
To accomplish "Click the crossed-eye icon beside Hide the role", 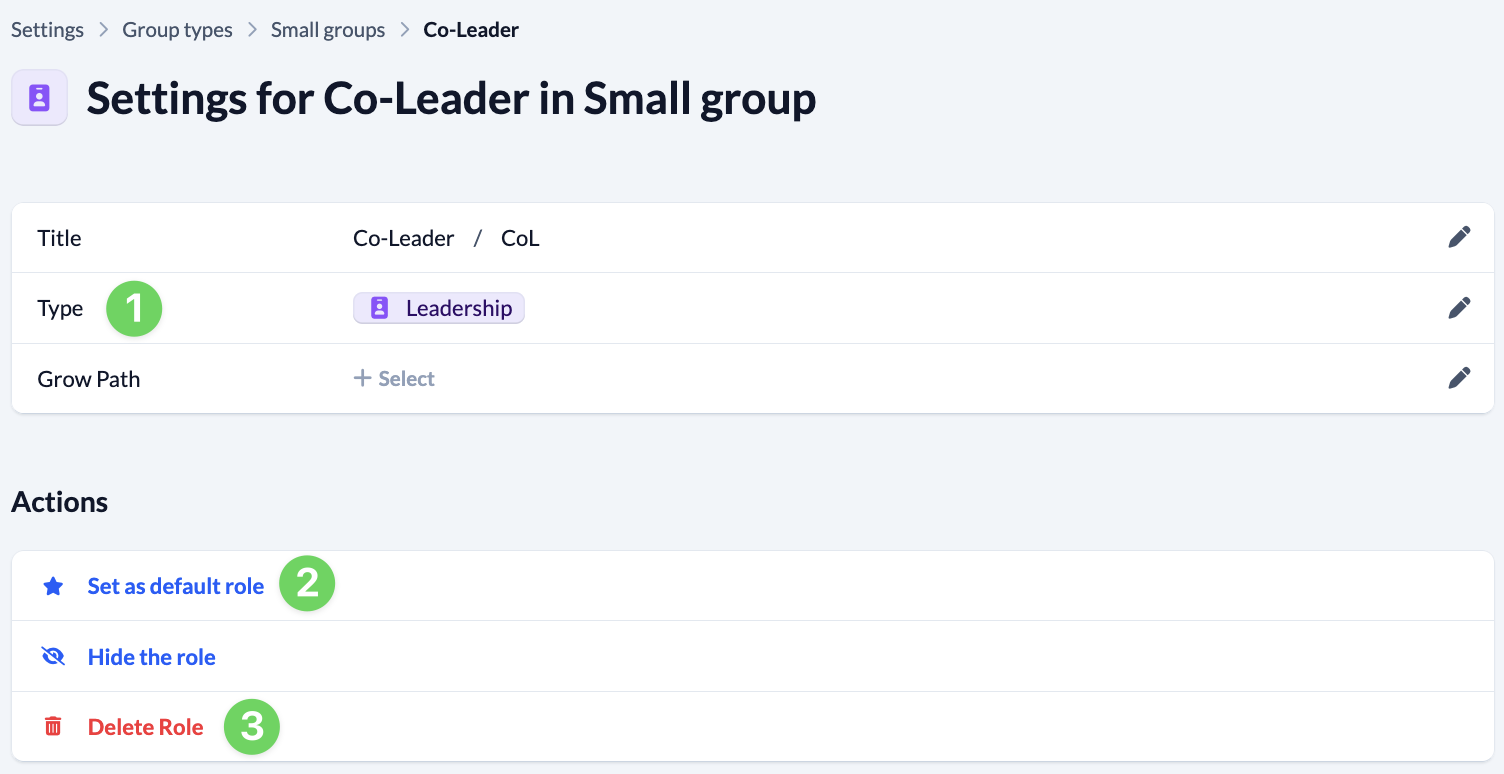I will click(53, 656).
